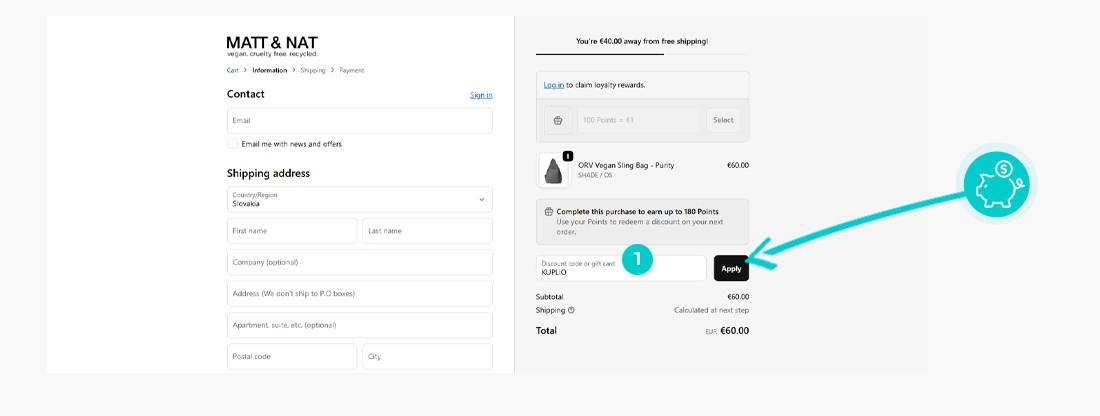Focus the Postal code field
Screen dimensions: 1100x416
[x=292, y=356]
